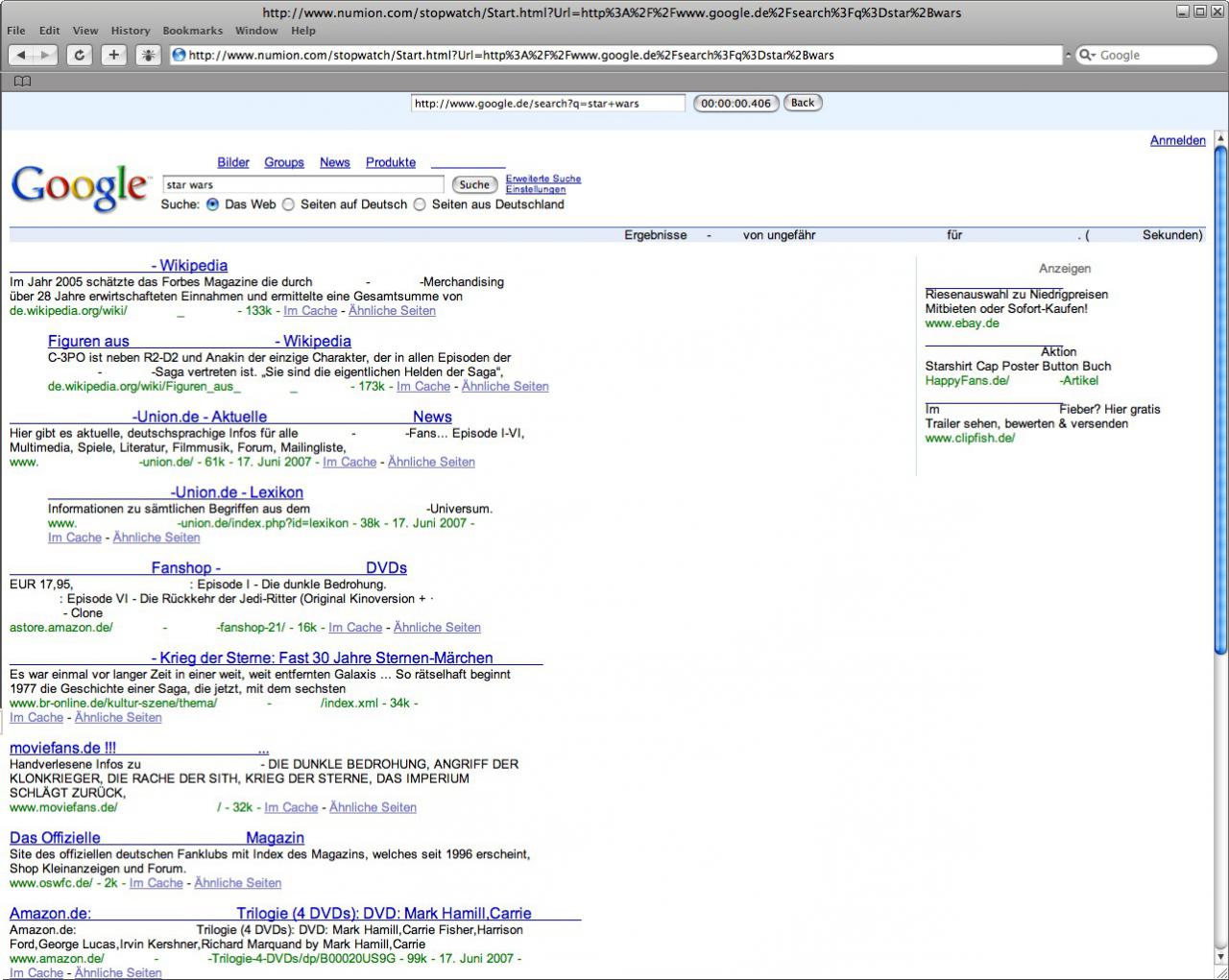Open 'Figuren aus ... - Wikipedia' result
Screen dimensions: 1229x980
[x=200, y=342]
